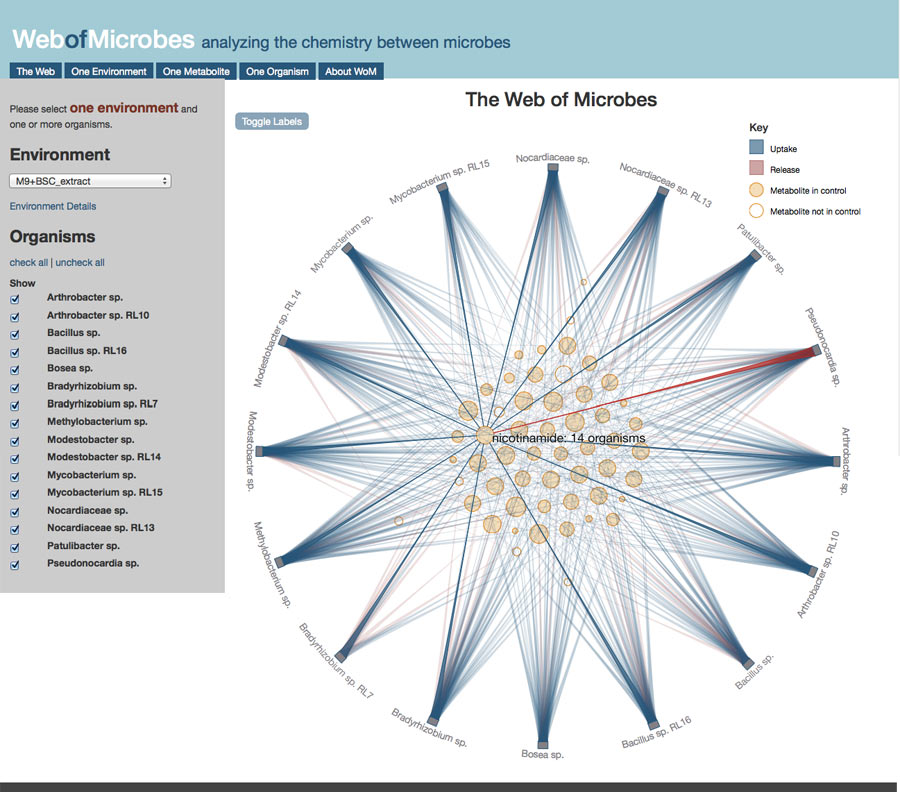Select the Nocardiaceae sp. node at top

[553, 169]
